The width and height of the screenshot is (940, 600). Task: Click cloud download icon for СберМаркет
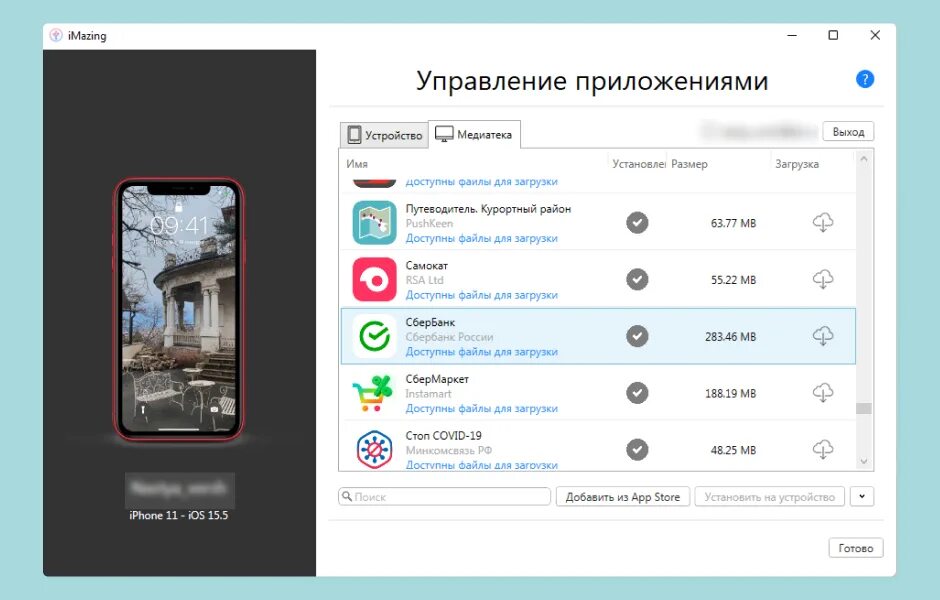[822, 393]
